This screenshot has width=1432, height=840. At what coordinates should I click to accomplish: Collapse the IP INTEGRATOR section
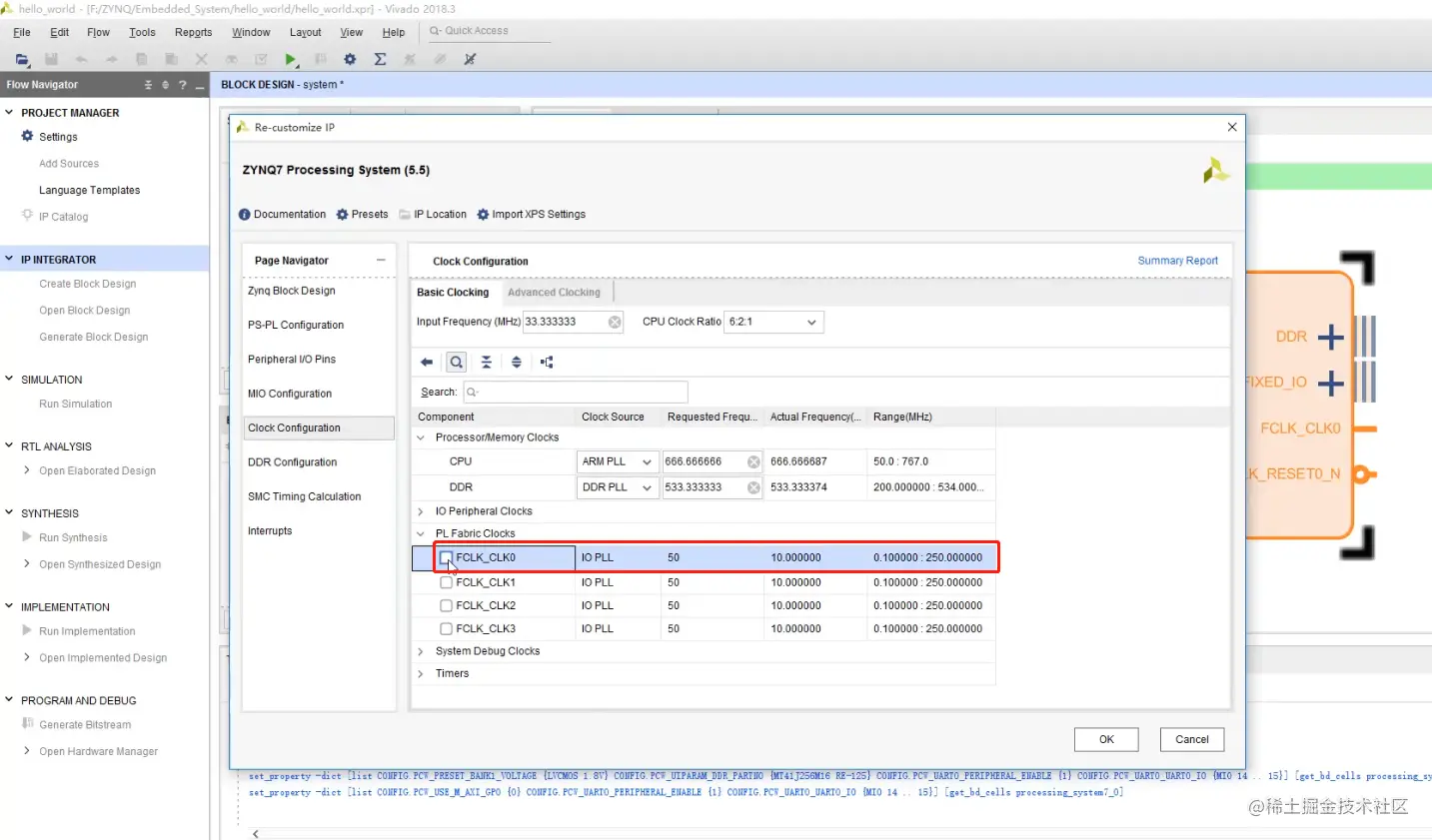9,259
